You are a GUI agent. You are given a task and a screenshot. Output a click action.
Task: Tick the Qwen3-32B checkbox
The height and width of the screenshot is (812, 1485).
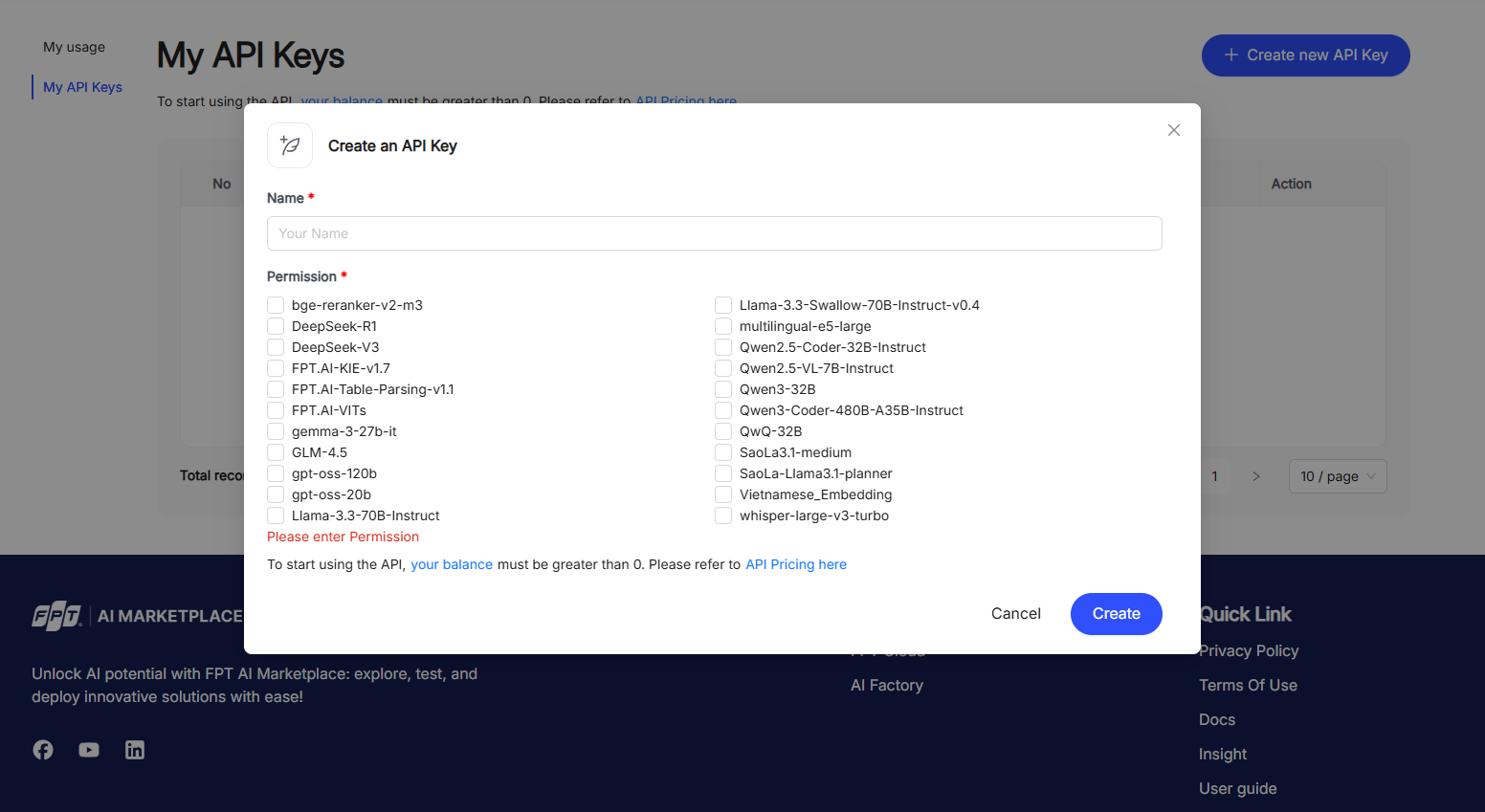point(723,389)
